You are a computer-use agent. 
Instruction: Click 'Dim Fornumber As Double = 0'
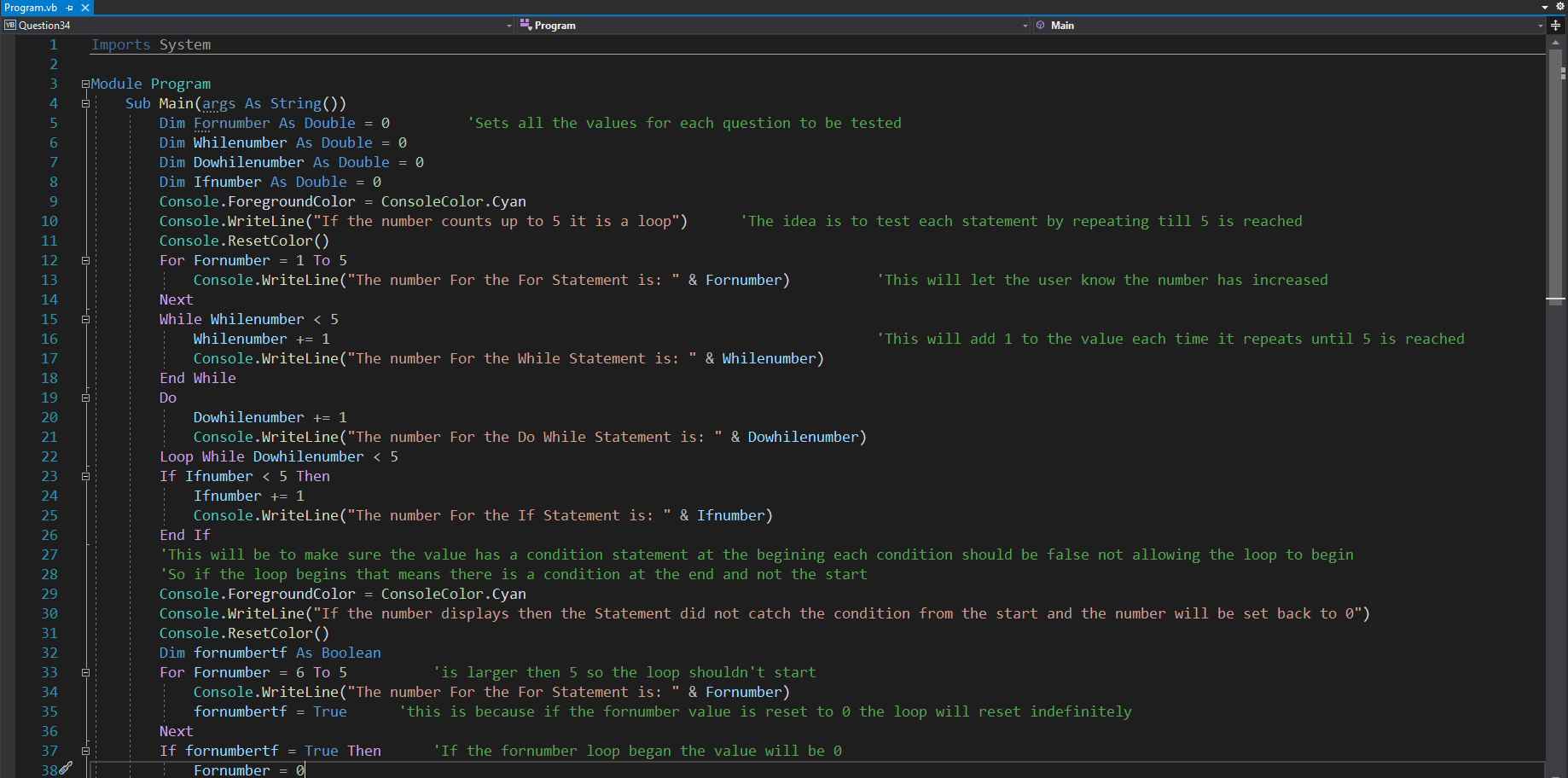tap(275, 123)
